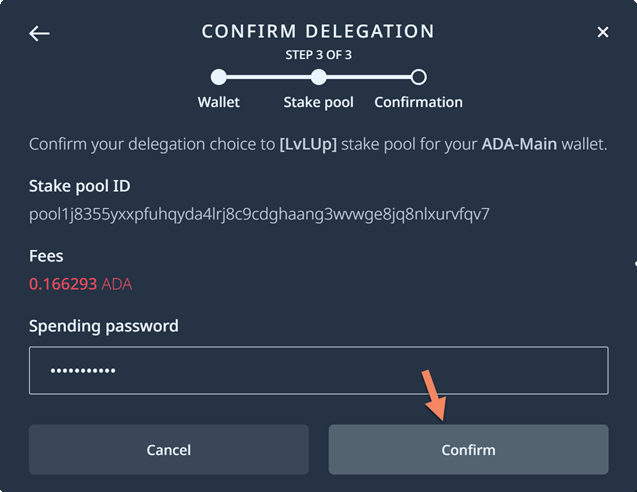Select the Confirmation step label
The height and width of the screenshot is (492, 637).
(418, 102)
